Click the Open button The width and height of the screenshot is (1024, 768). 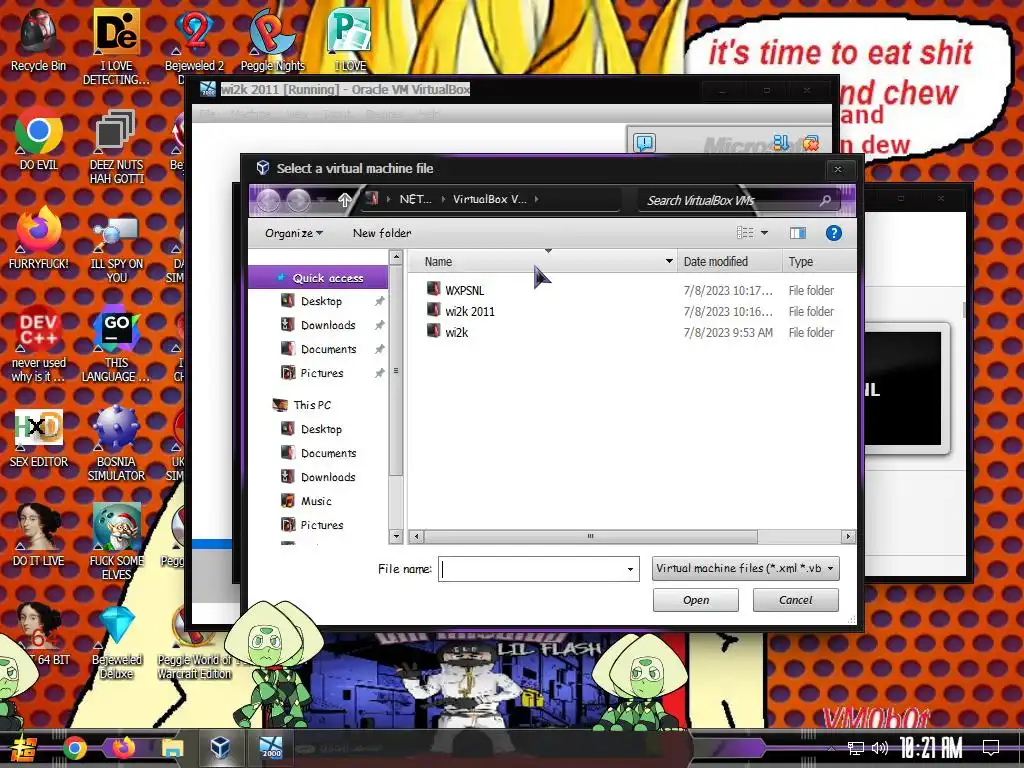696,600
